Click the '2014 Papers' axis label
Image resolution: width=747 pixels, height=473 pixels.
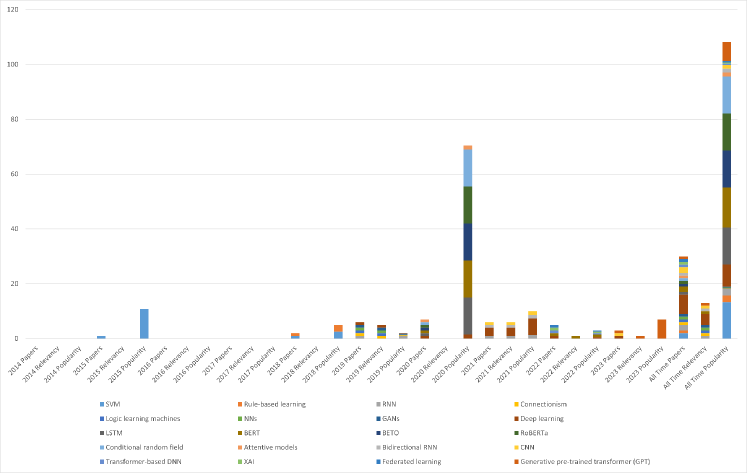(23, 361)
